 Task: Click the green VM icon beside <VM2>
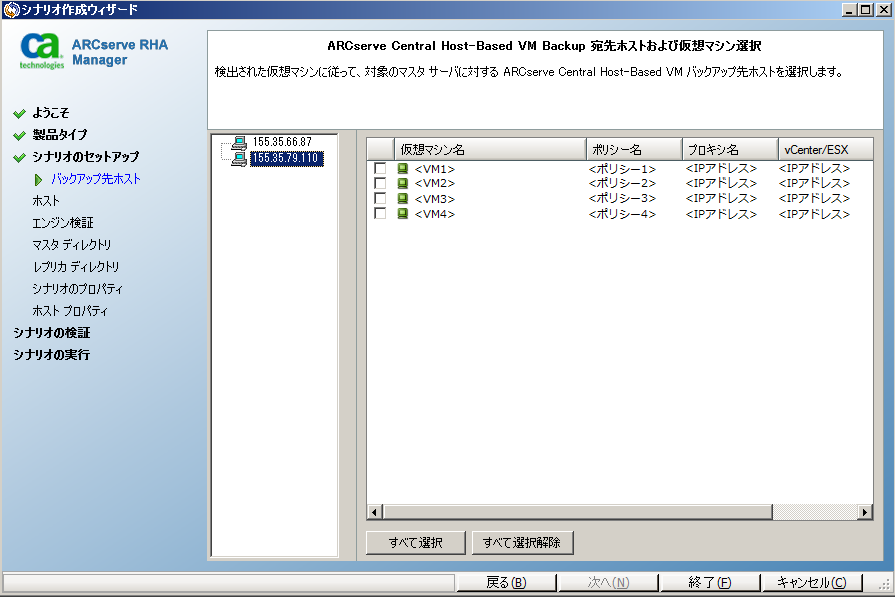pos(403,184)
